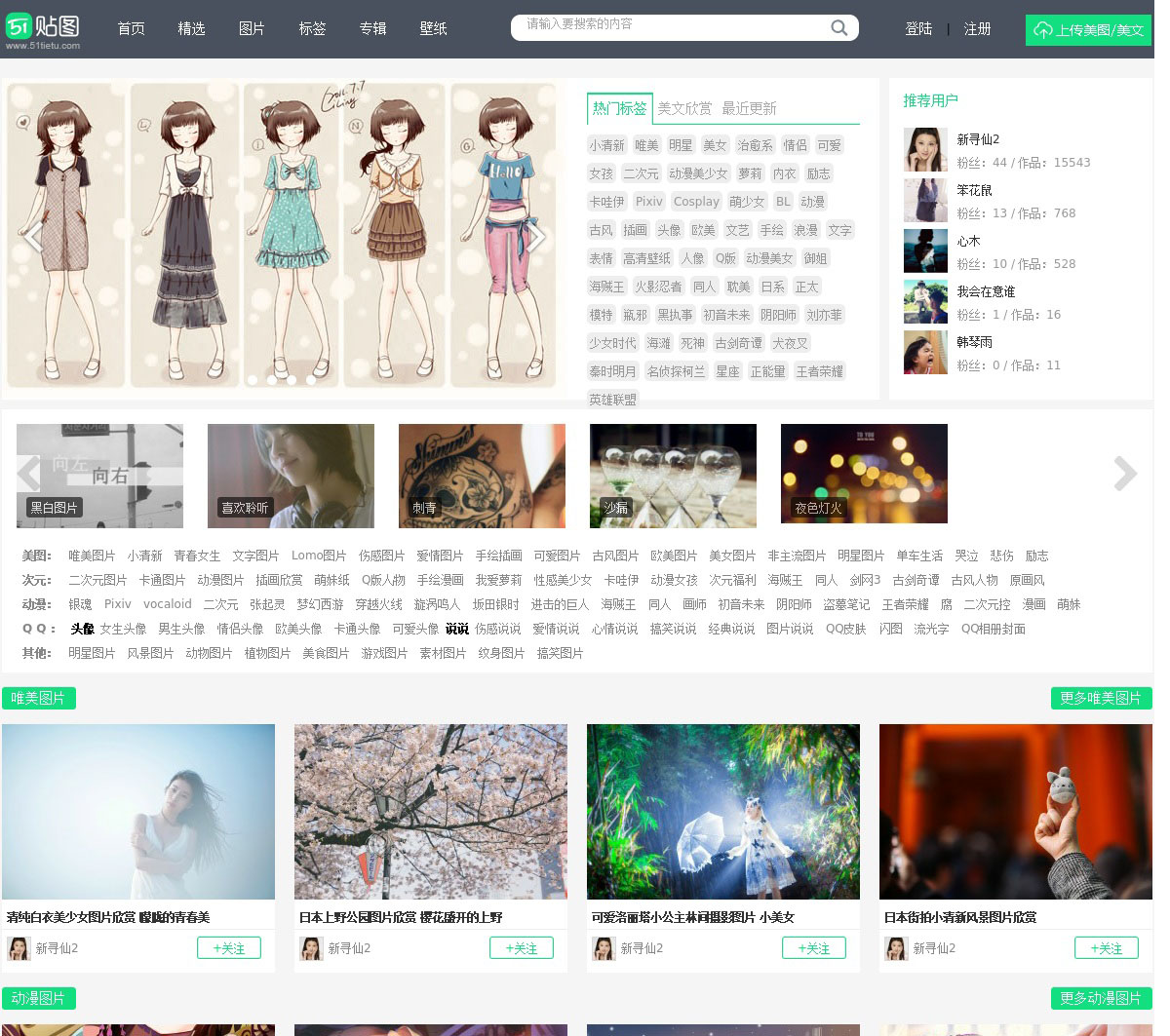Viewport: 1170px width, 1036px height.
Task: Expand 更多唯美图片 section
Action: [1101, 698]
